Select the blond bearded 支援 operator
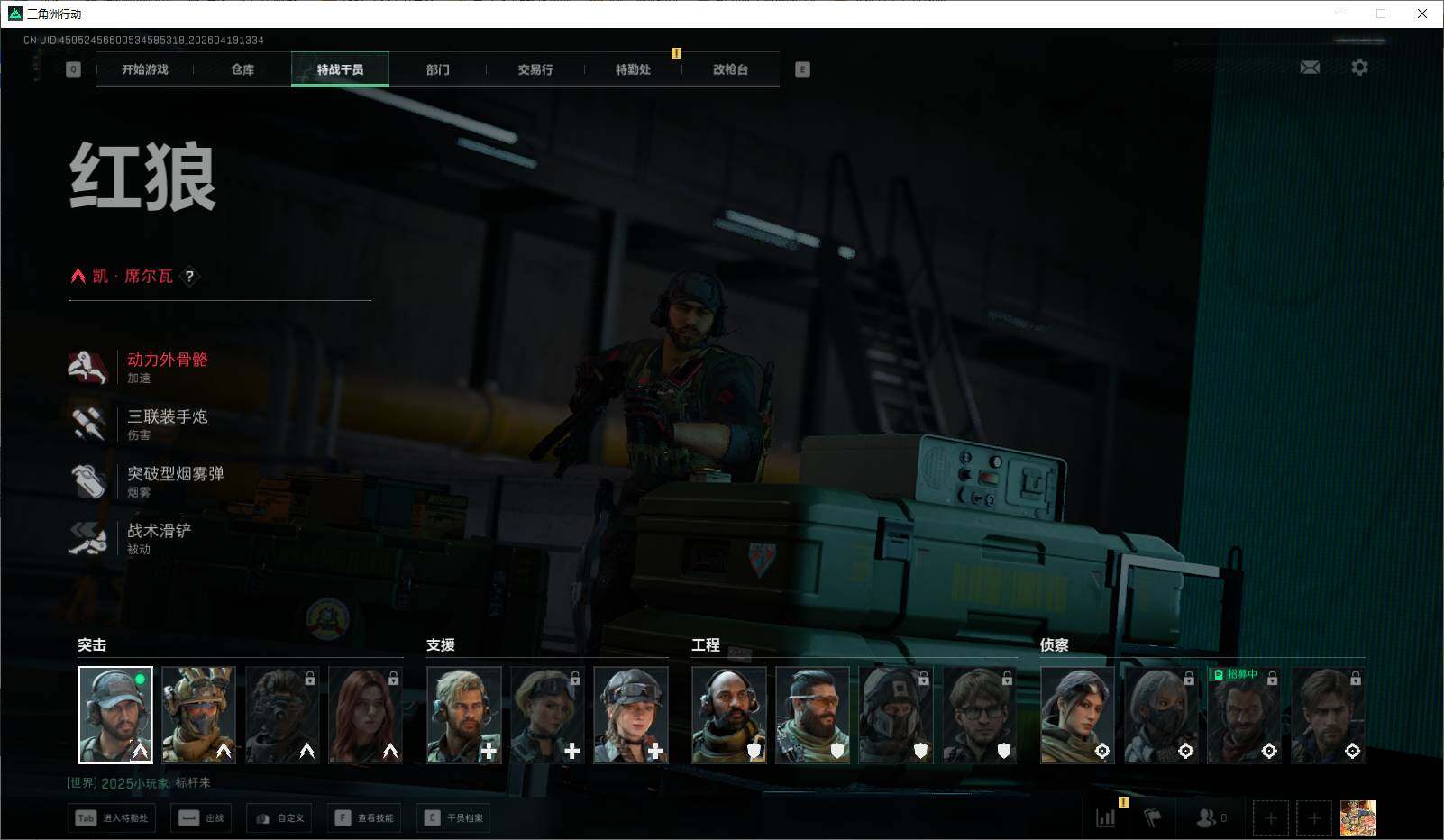This screenshot has height=840, width=1444. tap(464, 715)
